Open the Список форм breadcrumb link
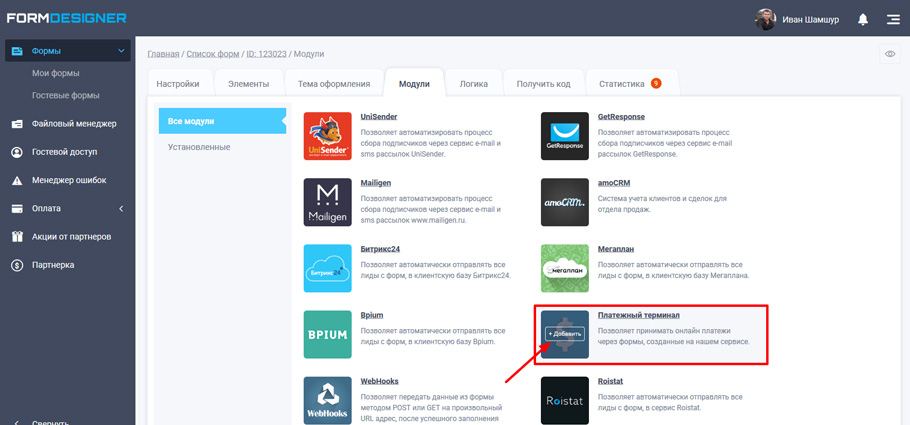The image size is (910, 425). coord(213,54)
